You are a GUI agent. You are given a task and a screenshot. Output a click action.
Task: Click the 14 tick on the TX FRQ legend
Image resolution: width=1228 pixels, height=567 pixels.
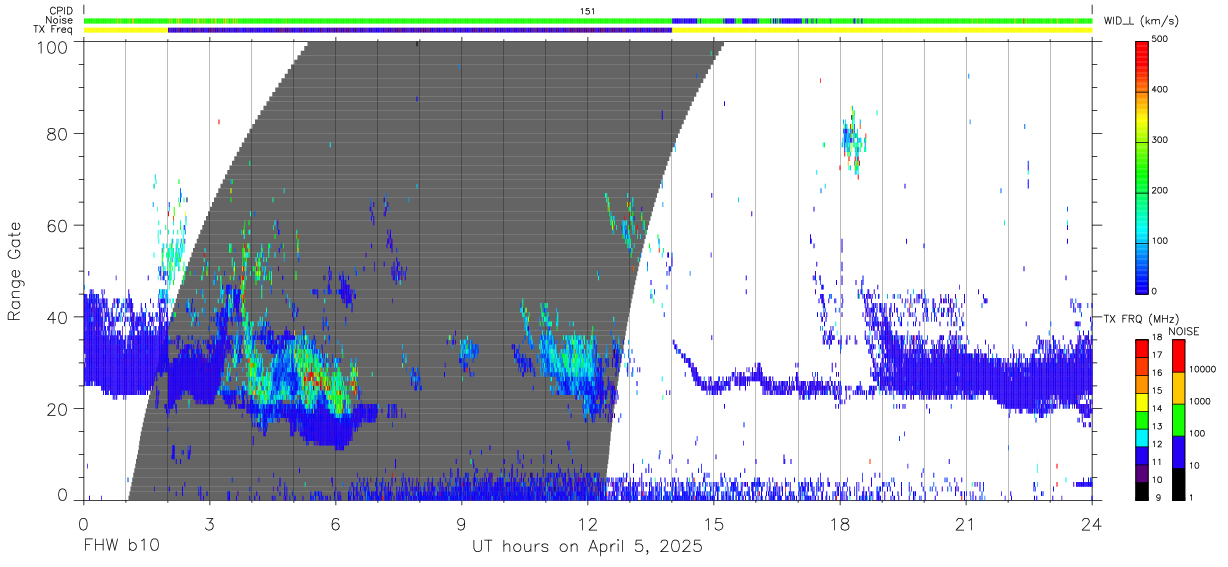pos(1157,408)
